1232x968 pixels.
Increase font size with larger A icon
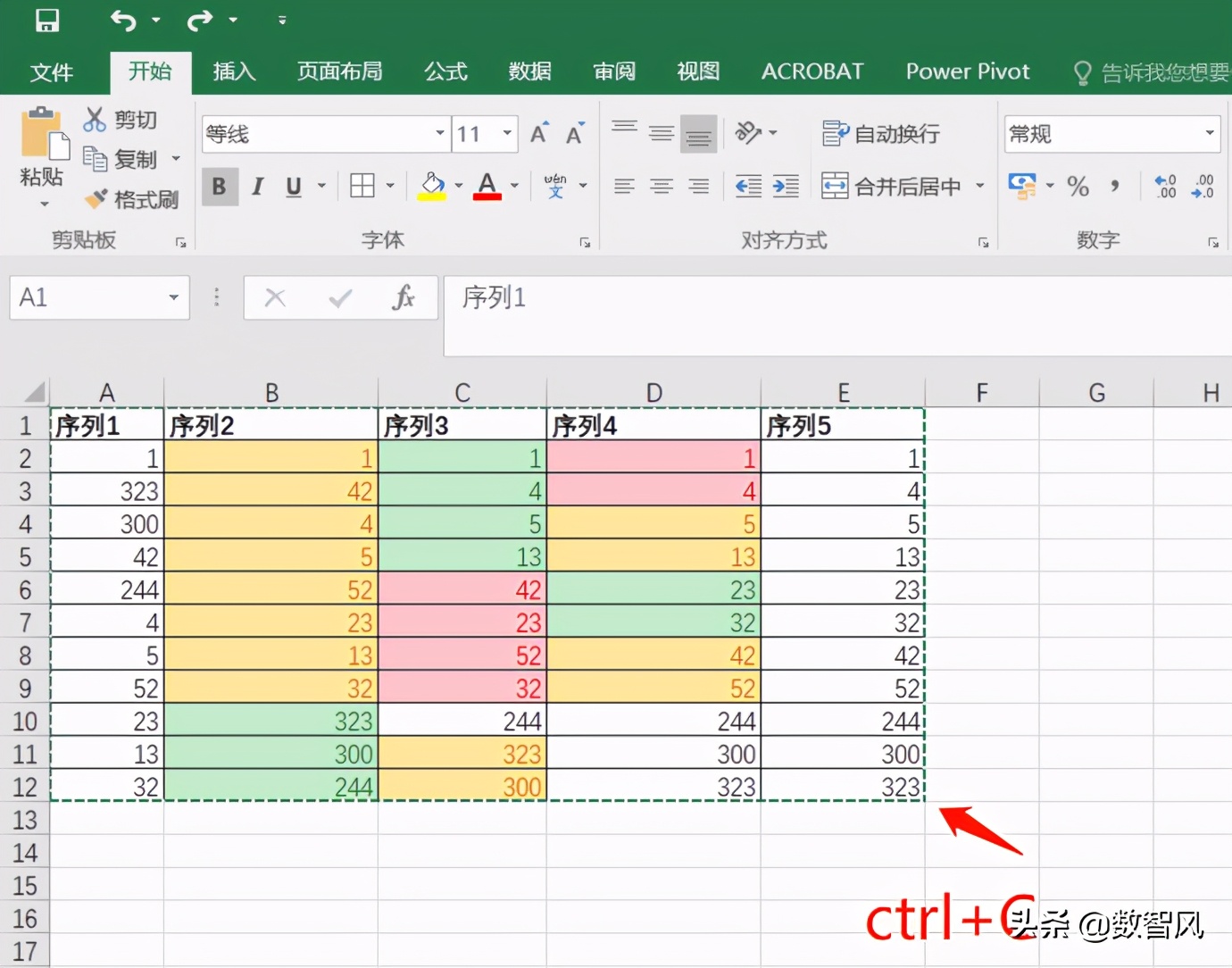tap(539, 134)
